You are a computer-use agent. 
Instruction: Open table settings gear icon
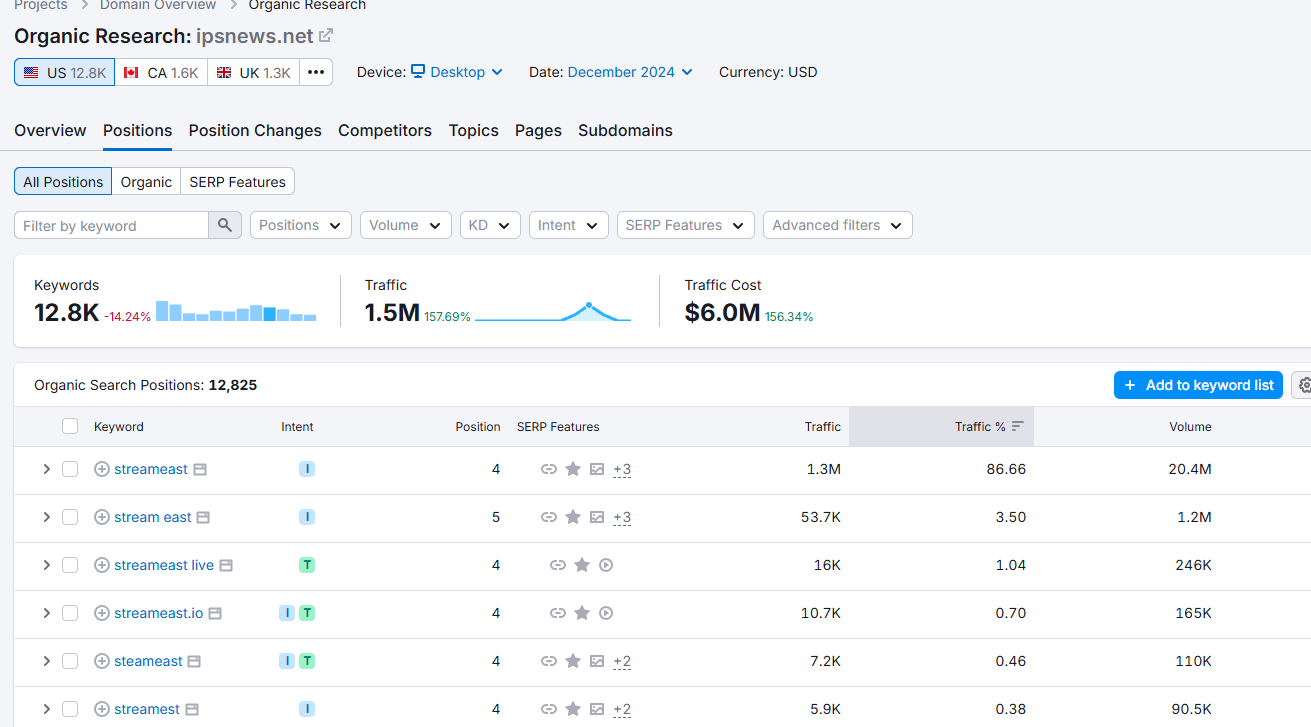click(x=1304, y=385)
